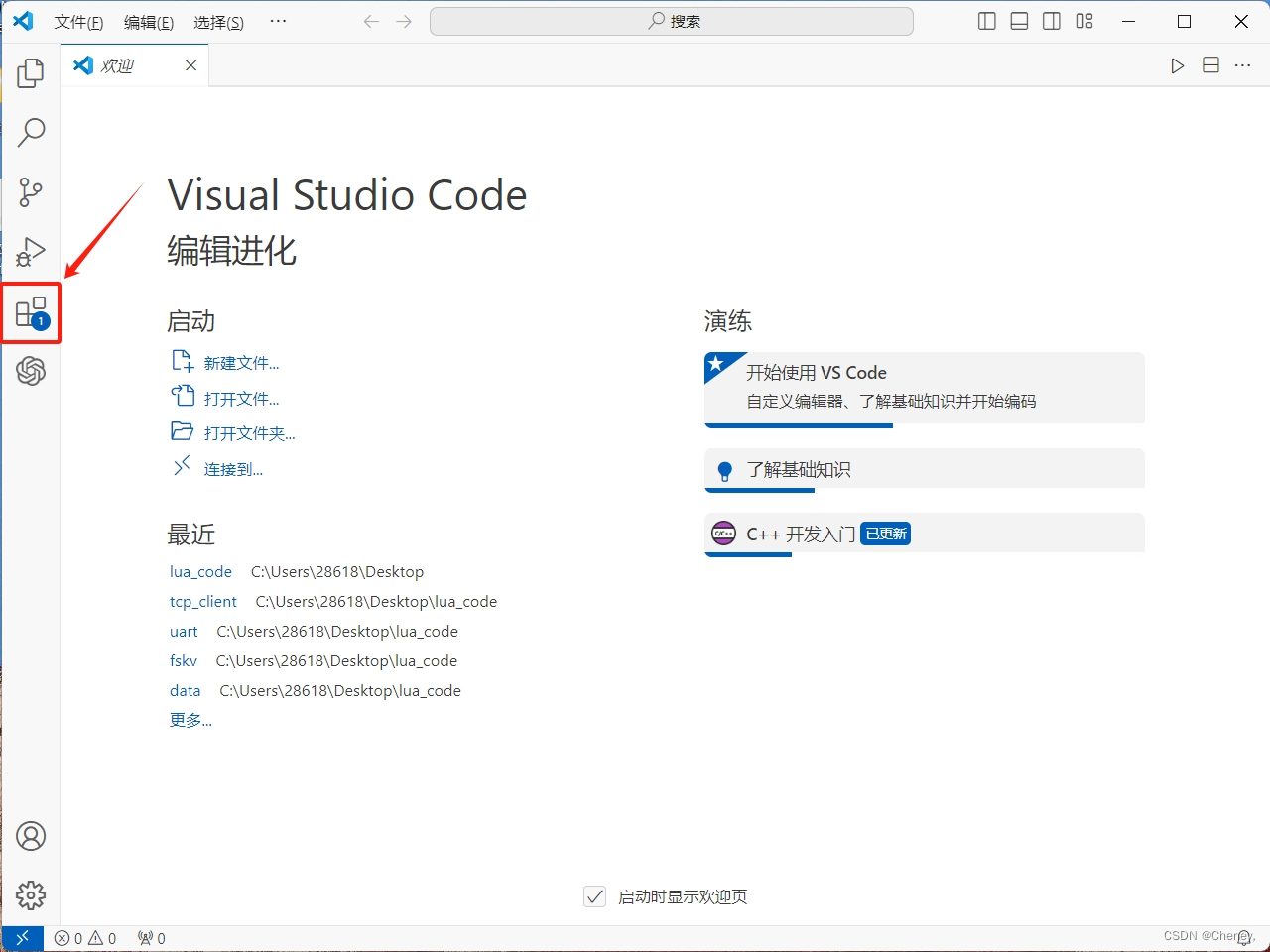The height and width of the screenshot is (952, 1270).
Task: Split the editor with the split icon
Action: click(x=1210, y=65)
